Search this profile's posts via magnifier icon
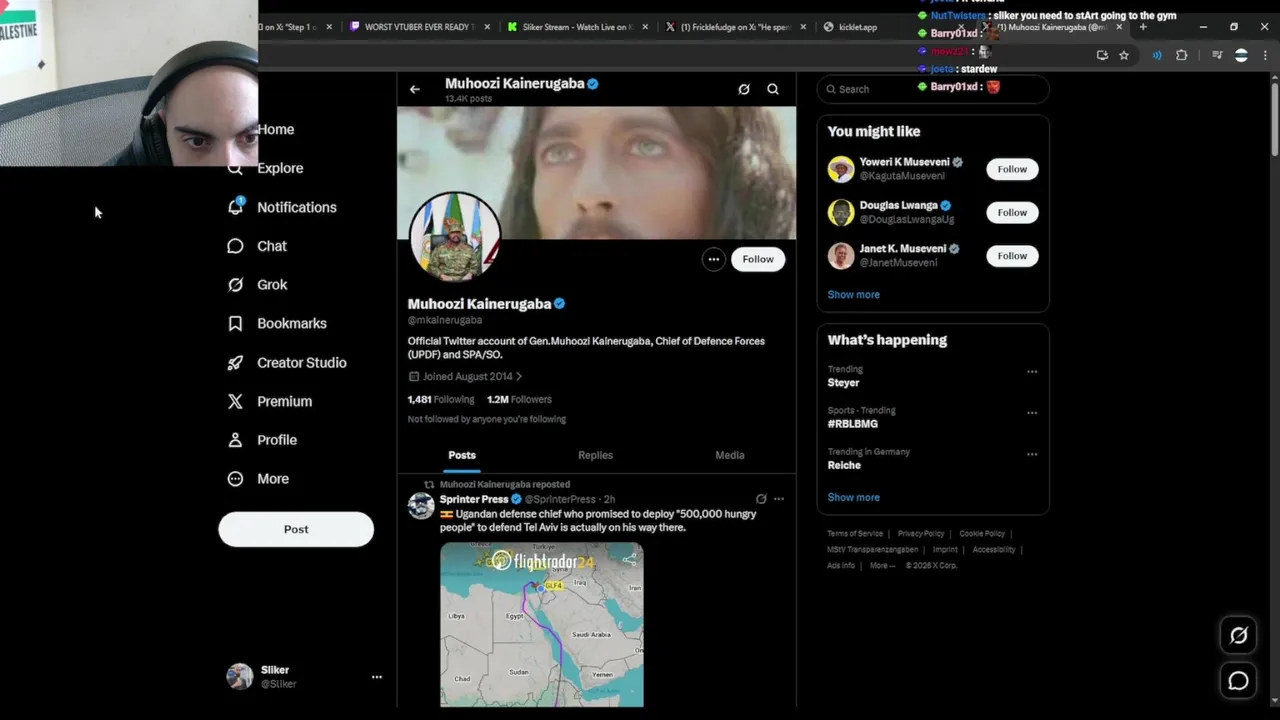This screenshot has width=1280, height=720. pos(773,89)
